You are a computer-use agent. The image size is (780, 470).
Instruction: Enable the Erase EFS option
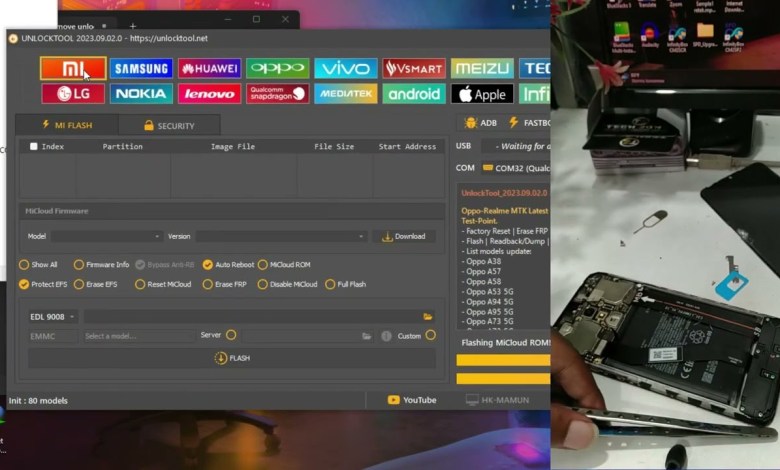(79, 284)
